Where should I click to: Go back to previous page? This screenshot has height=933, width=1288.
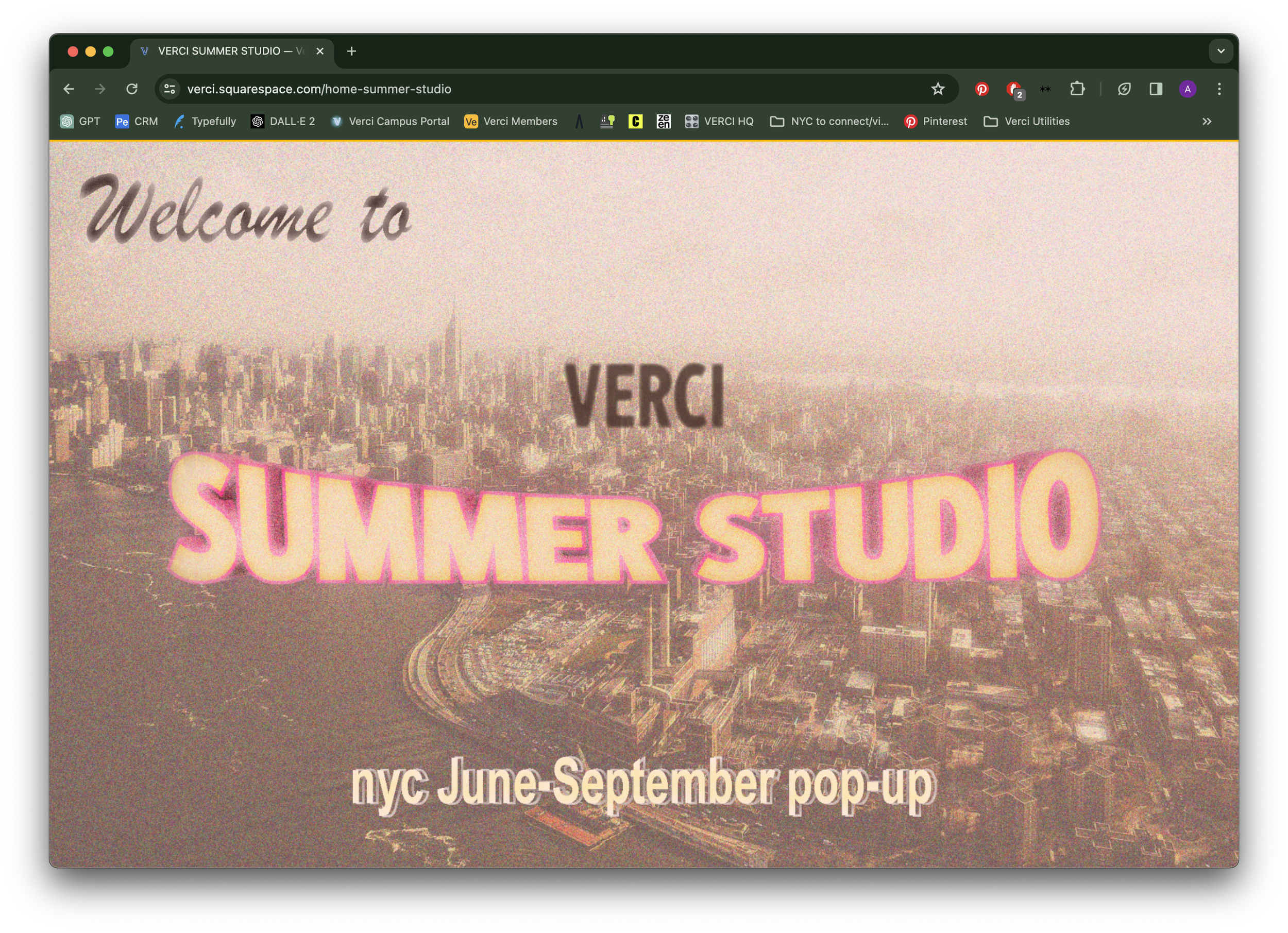[x=69, y=89]
